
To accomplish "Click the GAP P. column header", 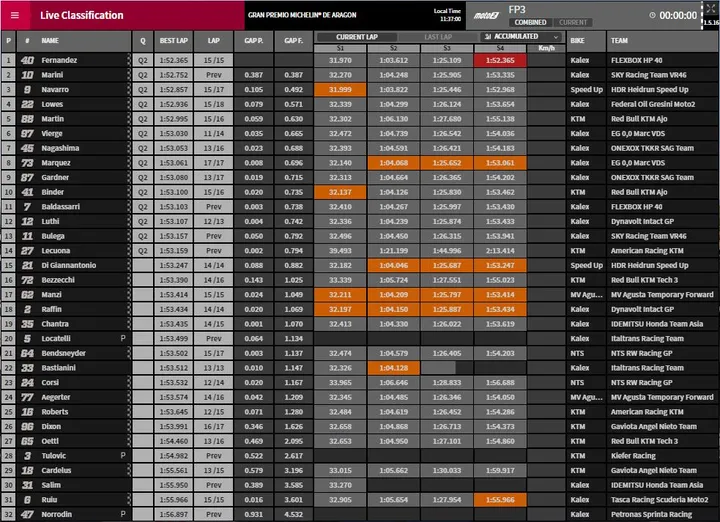I will coord(253,40).
